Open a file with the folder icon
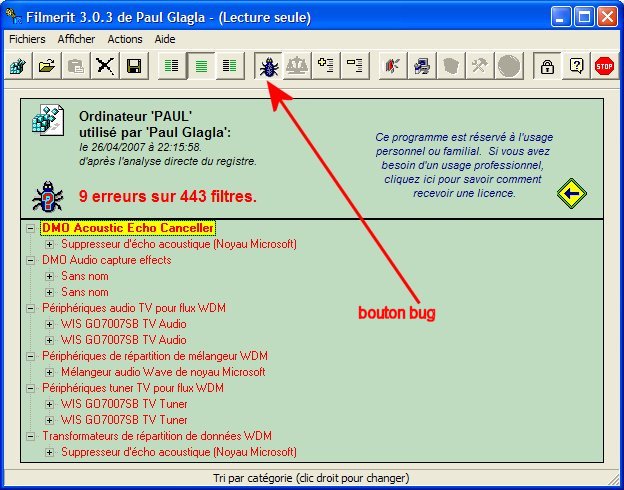Screen dimensions: 624x490 pyautogui.click(x=47, y=66)
